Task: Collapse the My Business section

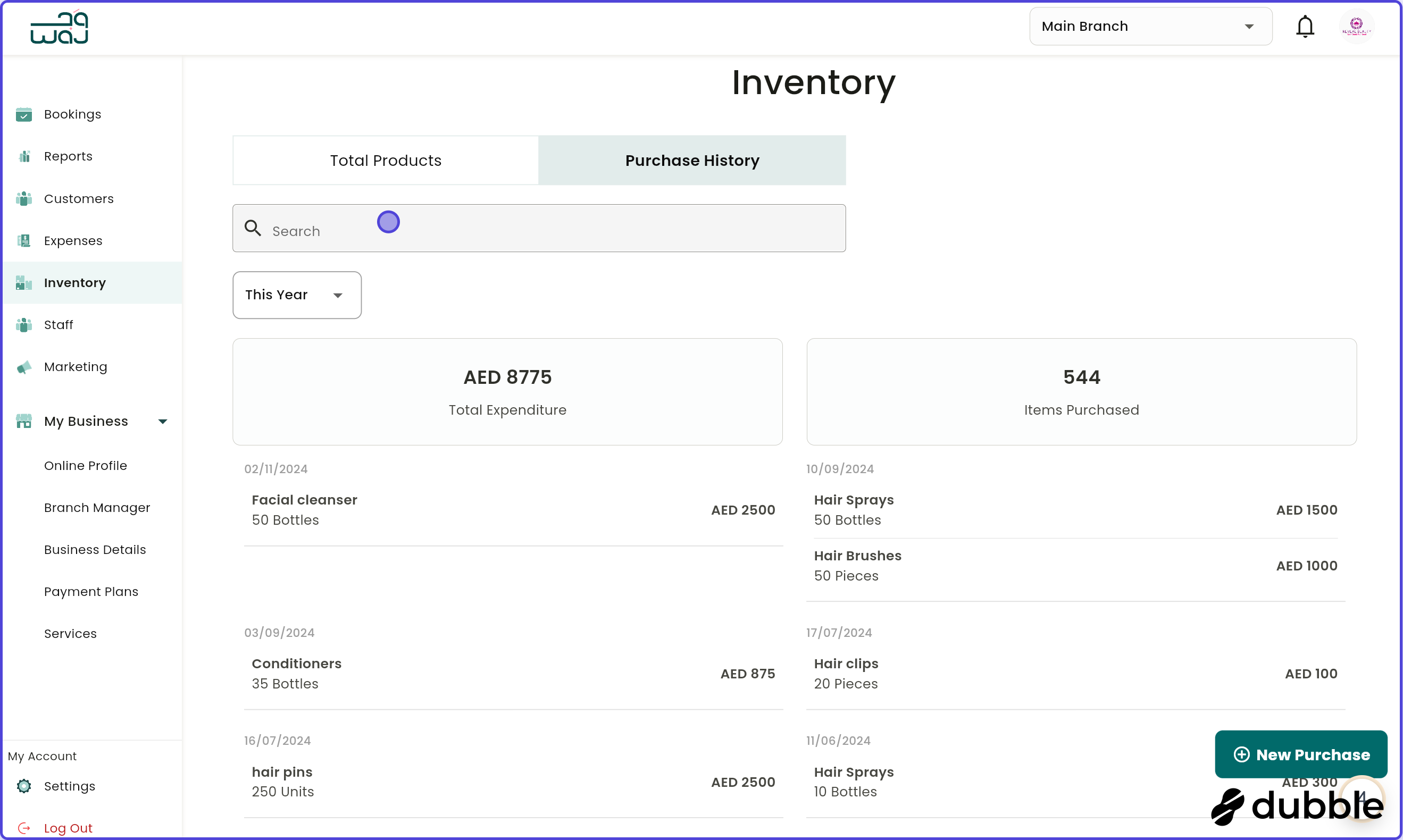Action: click(x=163, y=421)
